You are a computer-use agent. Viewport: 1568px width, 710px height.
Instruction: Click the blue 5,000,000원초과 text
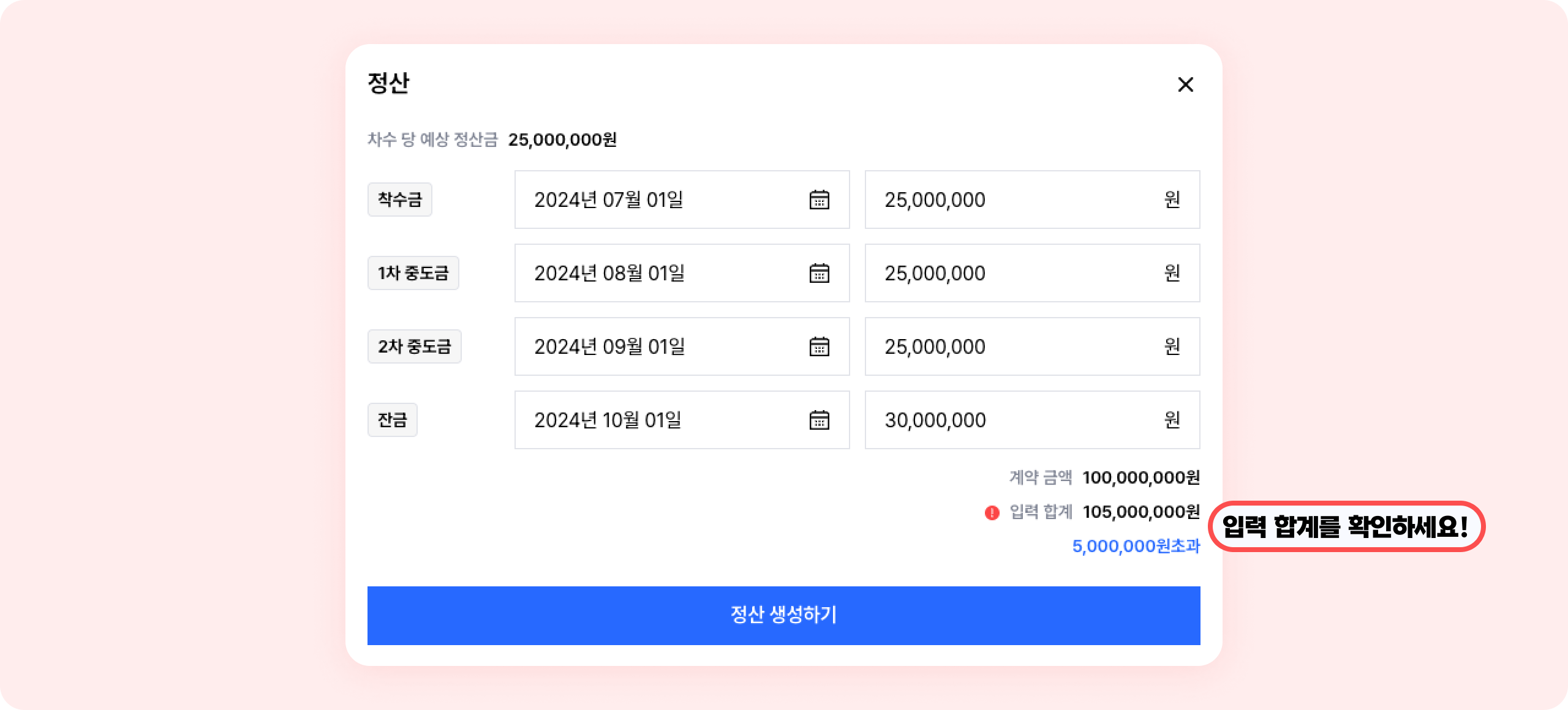1136,546
